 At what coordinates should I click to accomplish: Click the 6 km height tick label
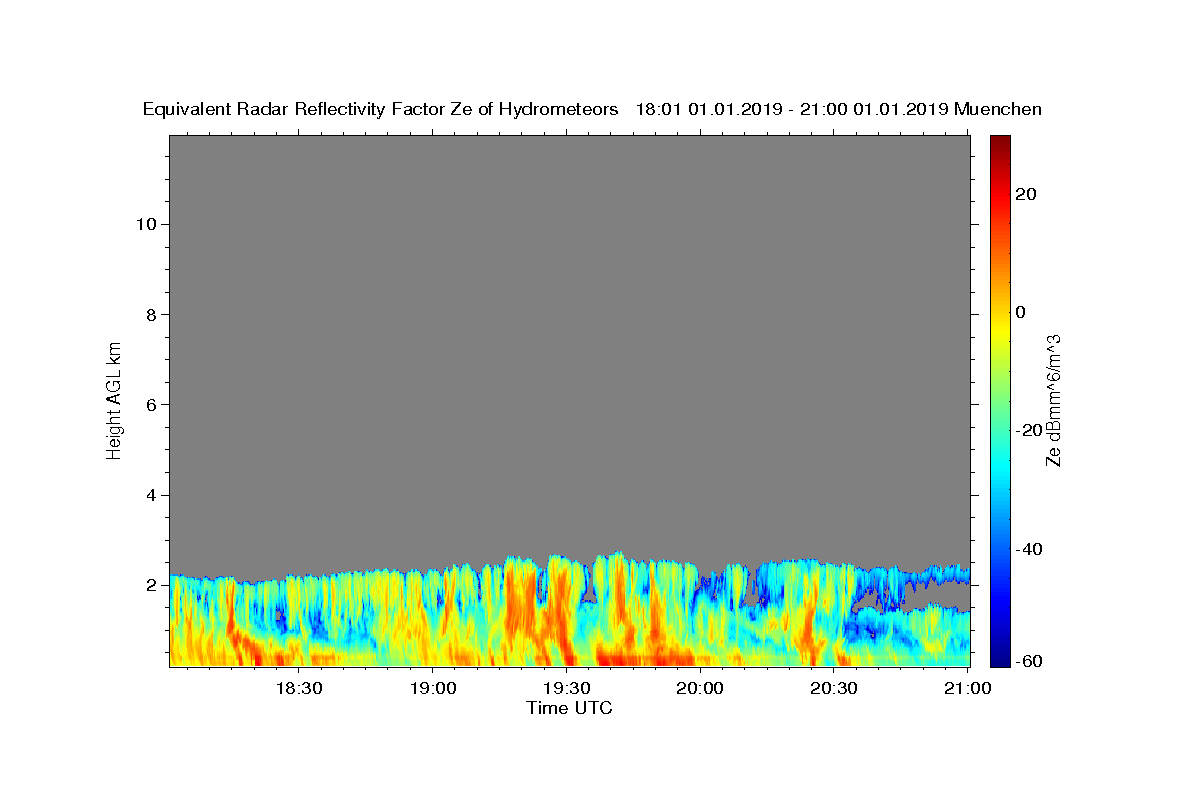click(150, 405)
